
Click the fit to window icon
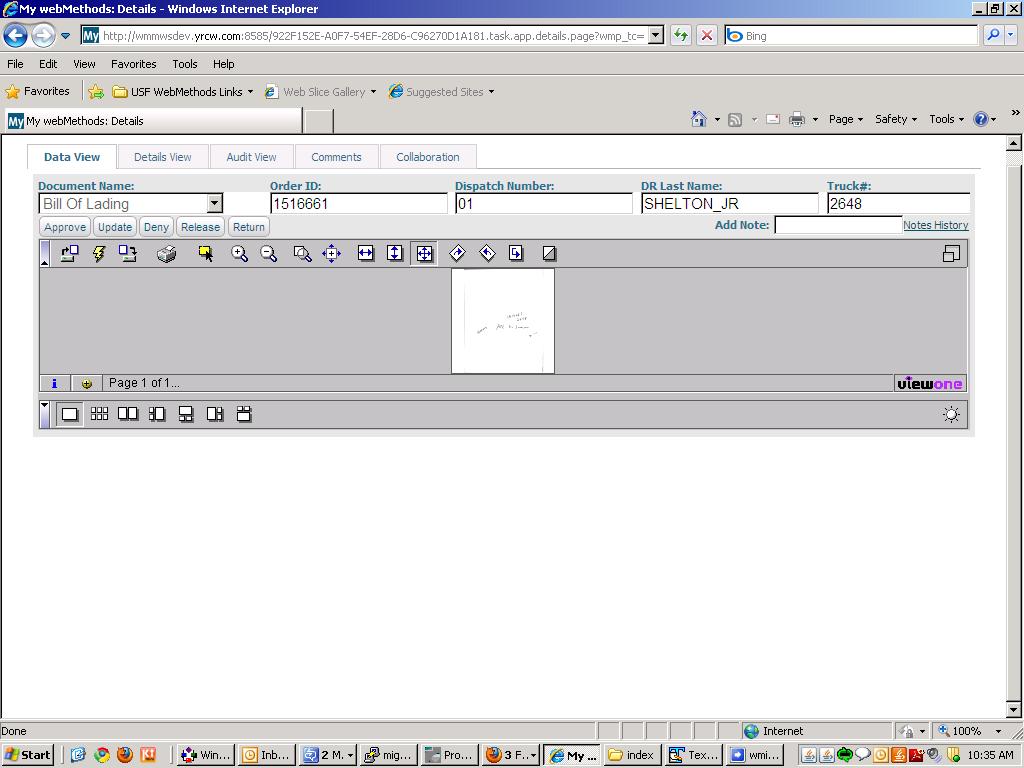pos(424,253)
